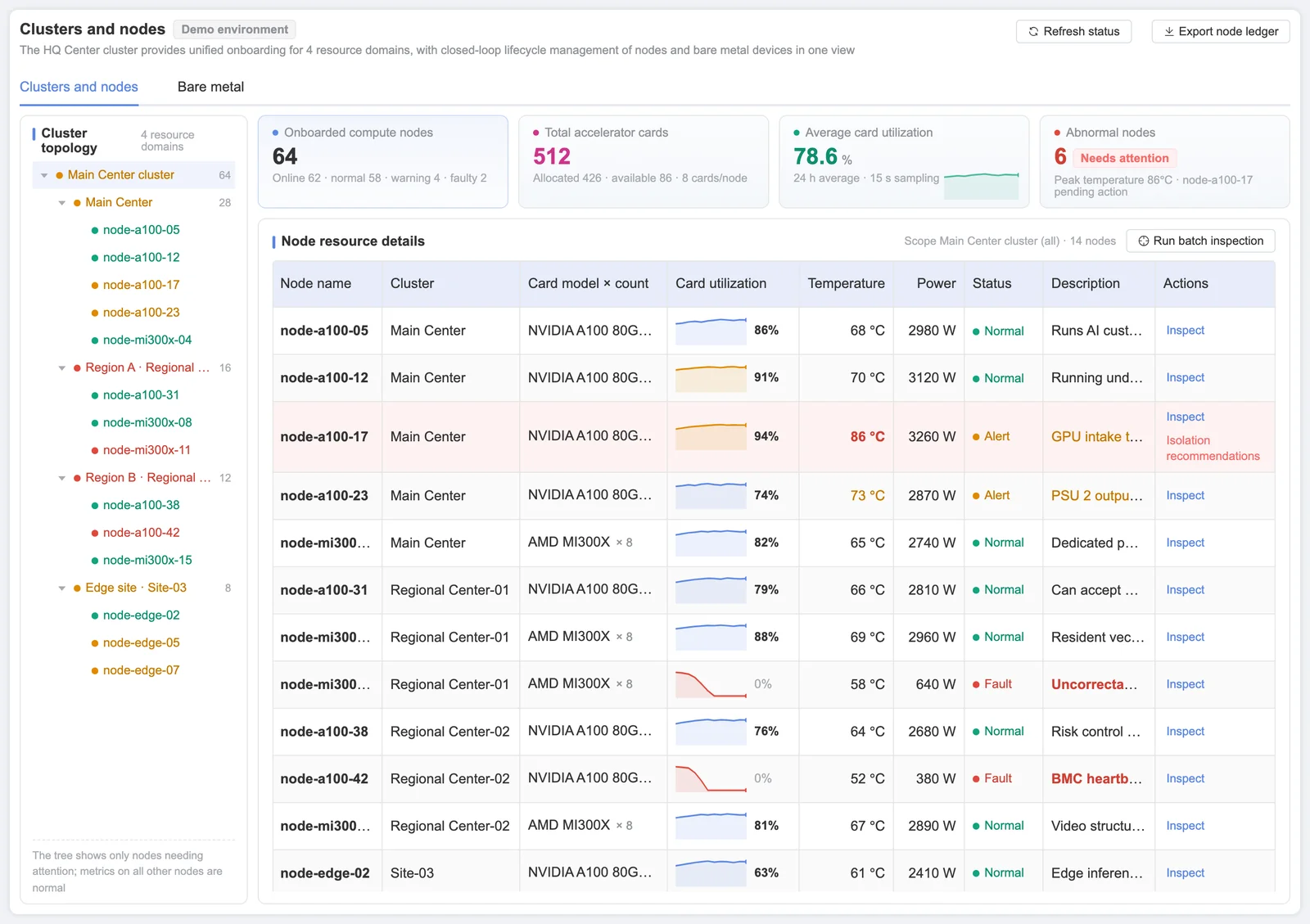Click Inspect for node-edge-02
The height and width of the screenshot is (924, 1310).
(x=1185, y=873)
